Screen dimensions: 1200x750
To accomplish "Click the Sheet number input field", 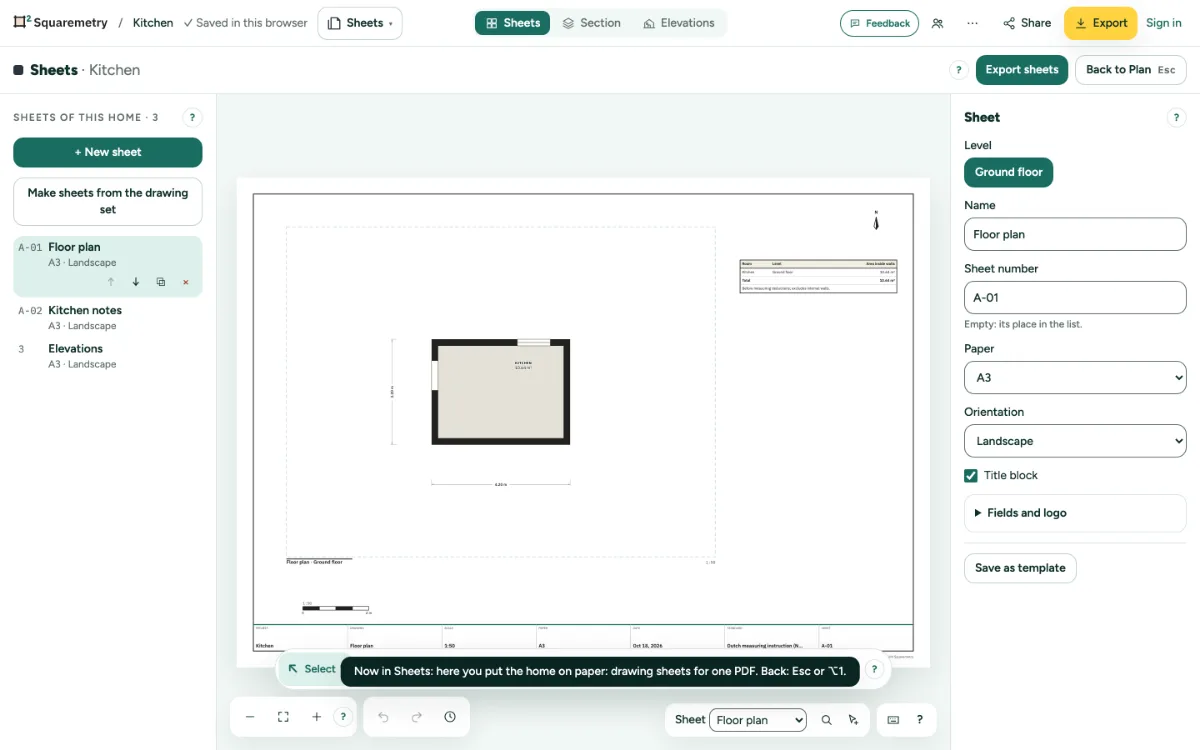I will tap(1075, 298).
